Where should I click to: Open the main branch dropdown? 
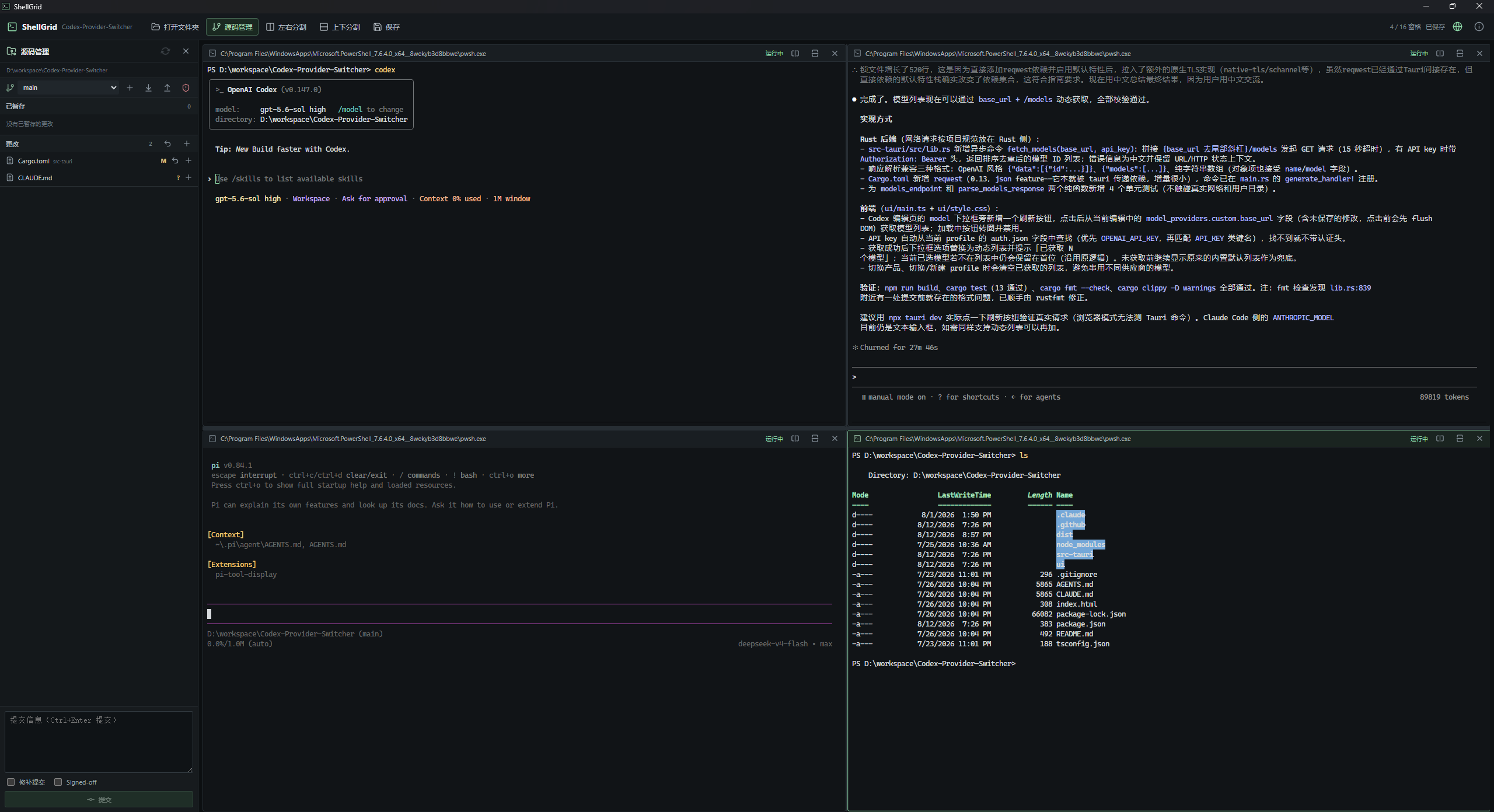(x=69, y=87)
